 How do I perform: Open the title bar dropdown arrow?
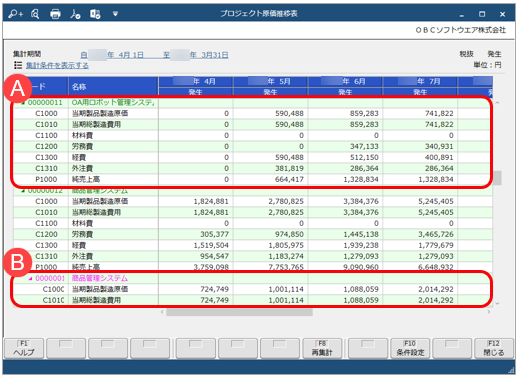pyautogui.click(x=115, y=14)
